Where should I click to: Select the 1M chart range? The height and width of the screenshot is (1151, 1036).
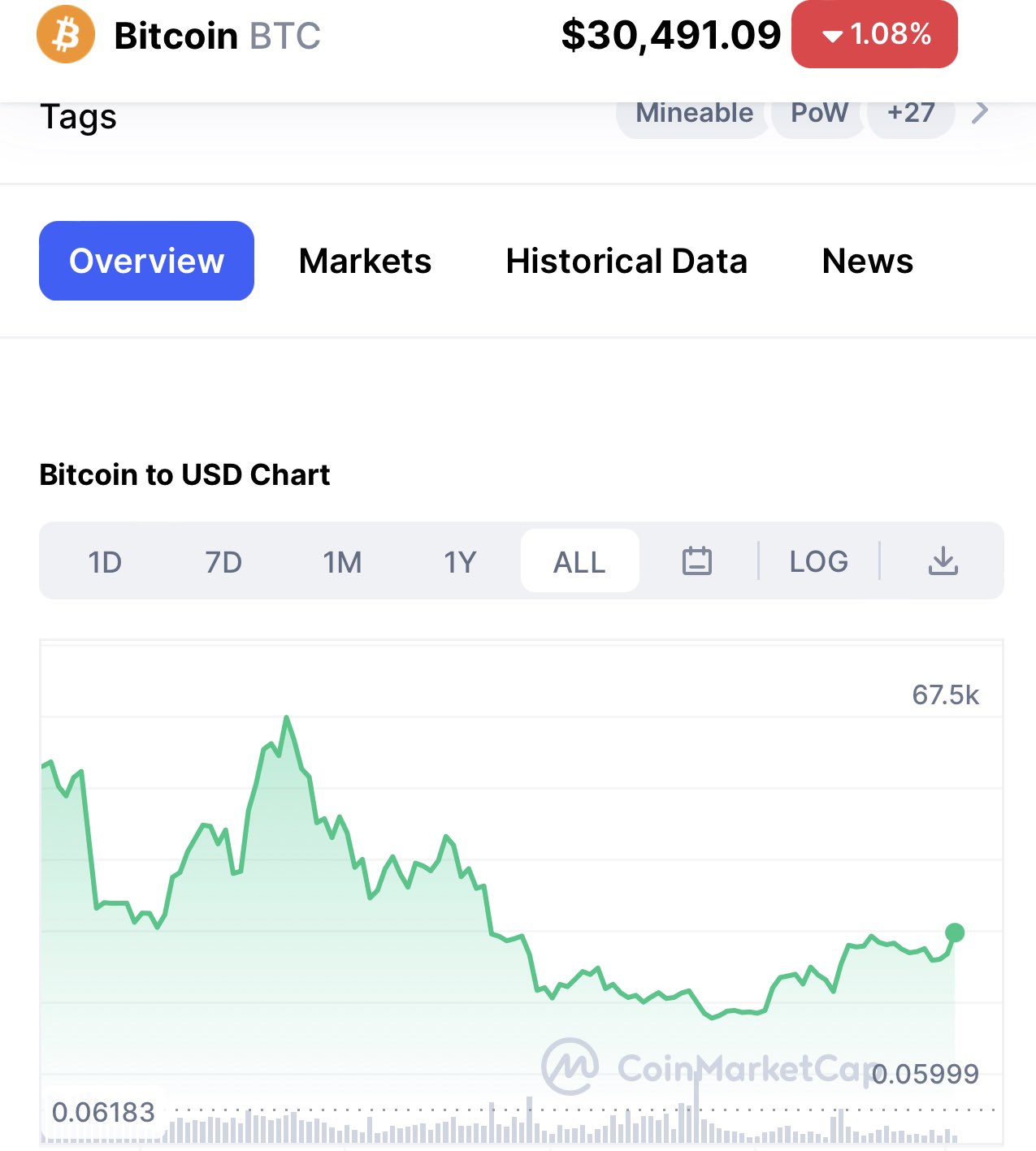[342, 561]
